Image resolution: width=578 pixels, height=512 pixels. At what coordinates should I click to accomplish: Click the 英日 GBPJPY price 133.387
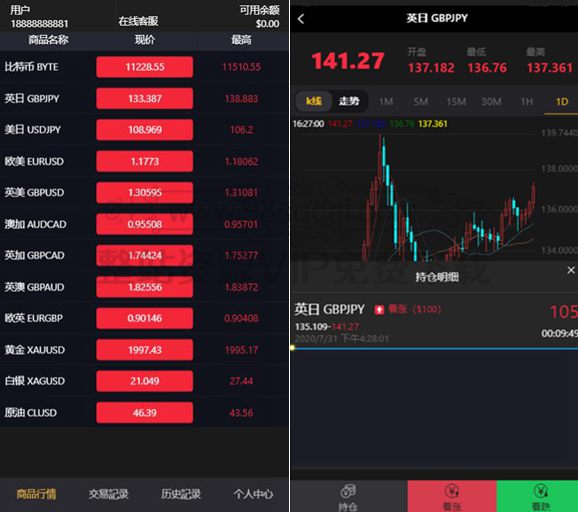[144, 98]
